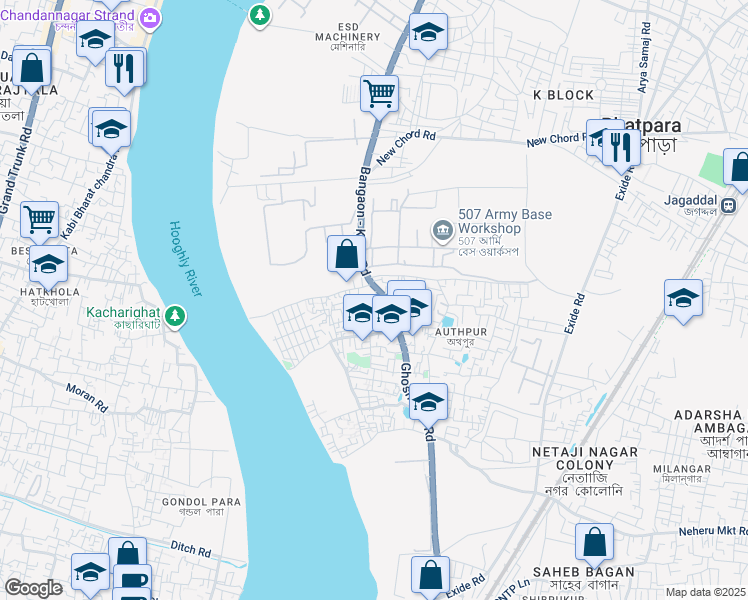This screenshot has width=748, height=600.
Task: Click the restaurant marker near Bhatpara
Action: coord(621,148)
